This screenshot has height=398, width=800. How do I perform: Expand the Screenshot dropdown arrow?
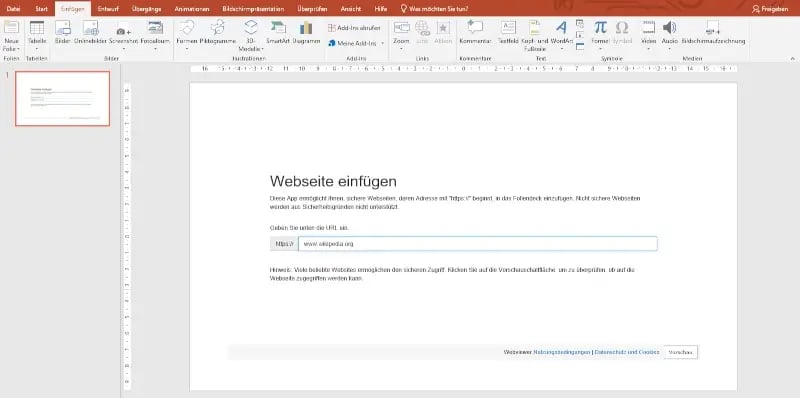tap(123, 49)
